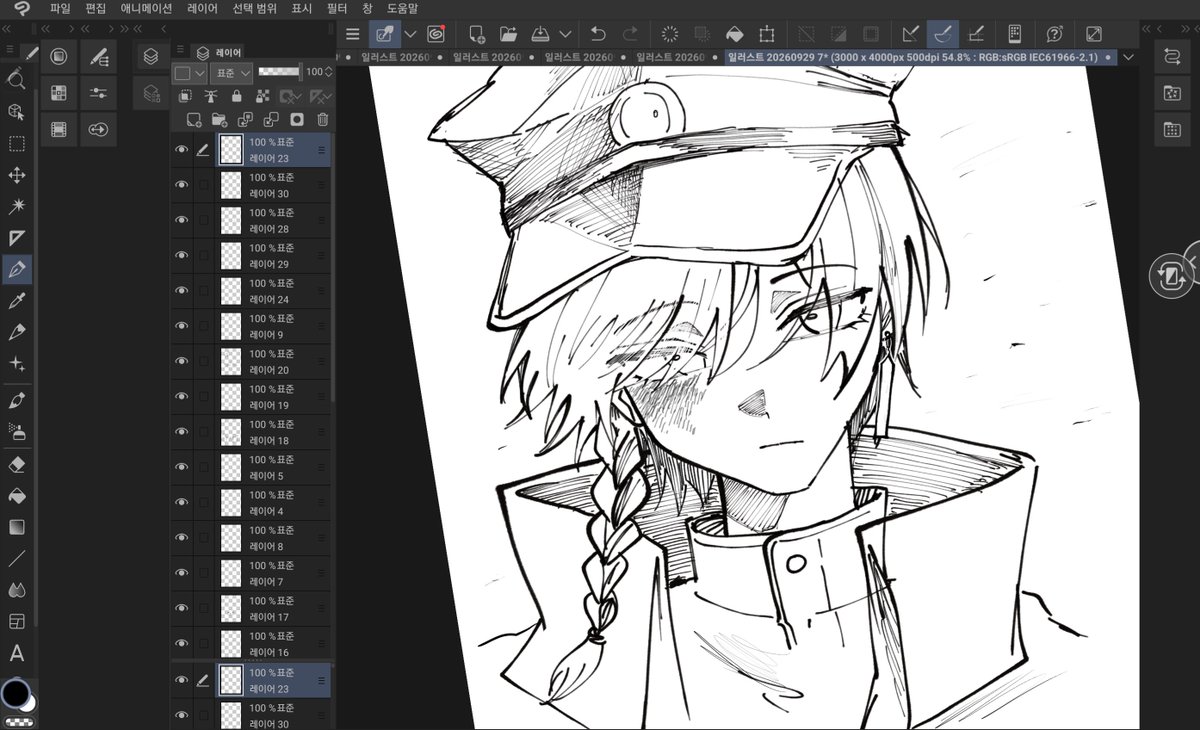The image size is (1200, 730).
Task: Open the 파일 menu
Action: (x=60, y=8)
